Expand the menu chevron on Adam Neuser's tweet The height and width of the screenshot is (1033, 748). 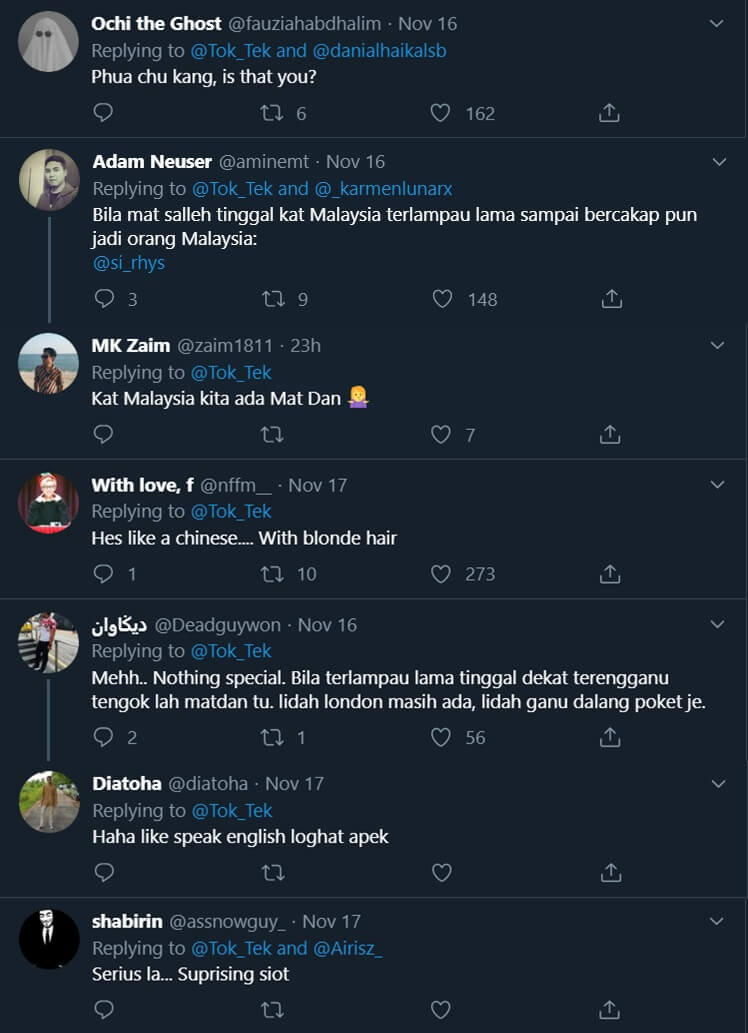(x=717, y=161)
